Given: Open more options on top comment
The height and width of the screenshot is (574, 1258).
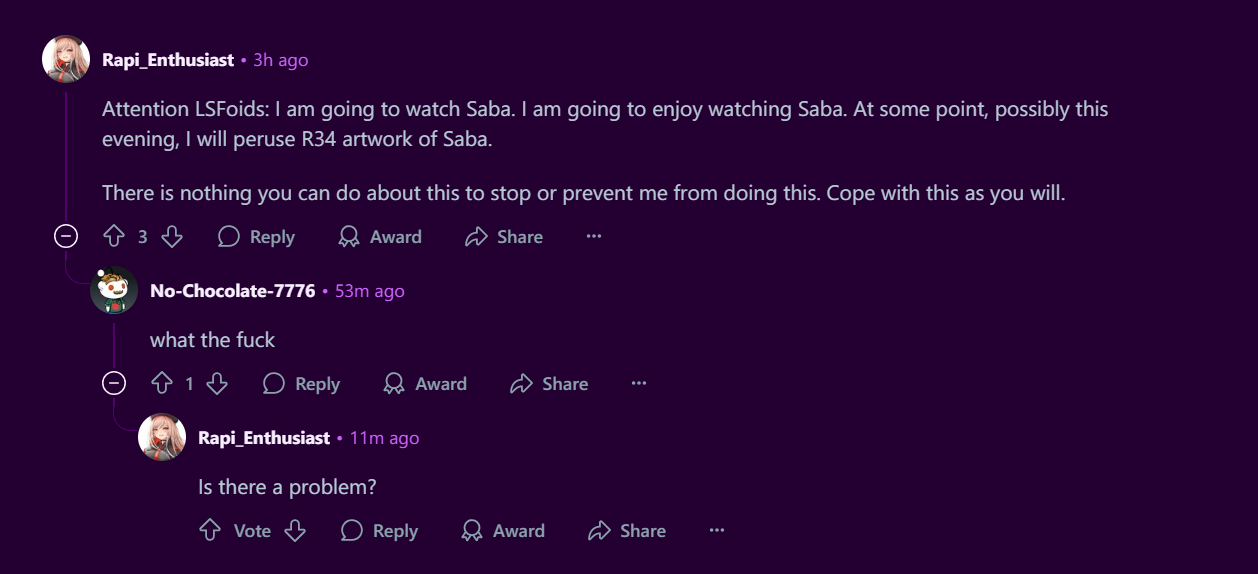Looking at the screenshot, I should [594, 237].
